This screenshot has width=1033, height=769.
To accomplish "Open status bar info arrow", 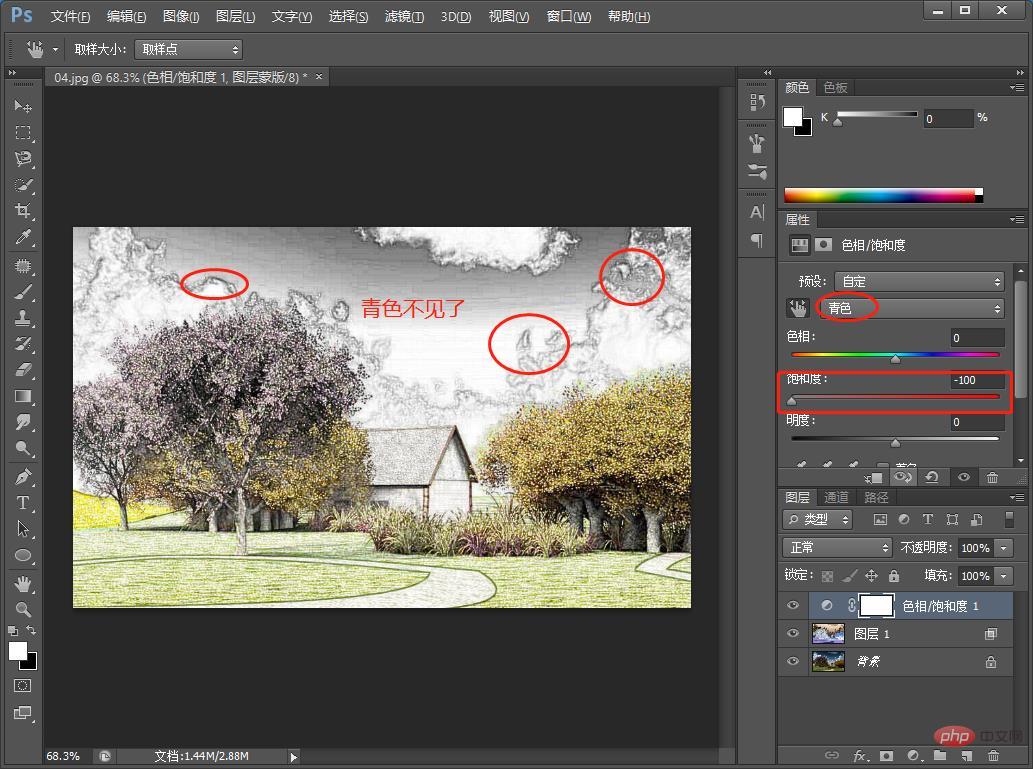I will 294,756.
